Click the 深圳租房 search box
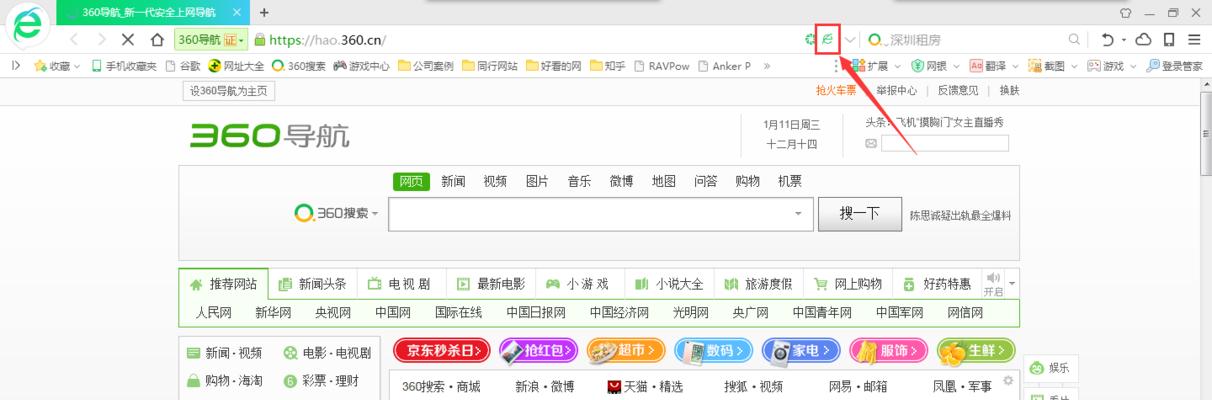 (x=975, y=40)
